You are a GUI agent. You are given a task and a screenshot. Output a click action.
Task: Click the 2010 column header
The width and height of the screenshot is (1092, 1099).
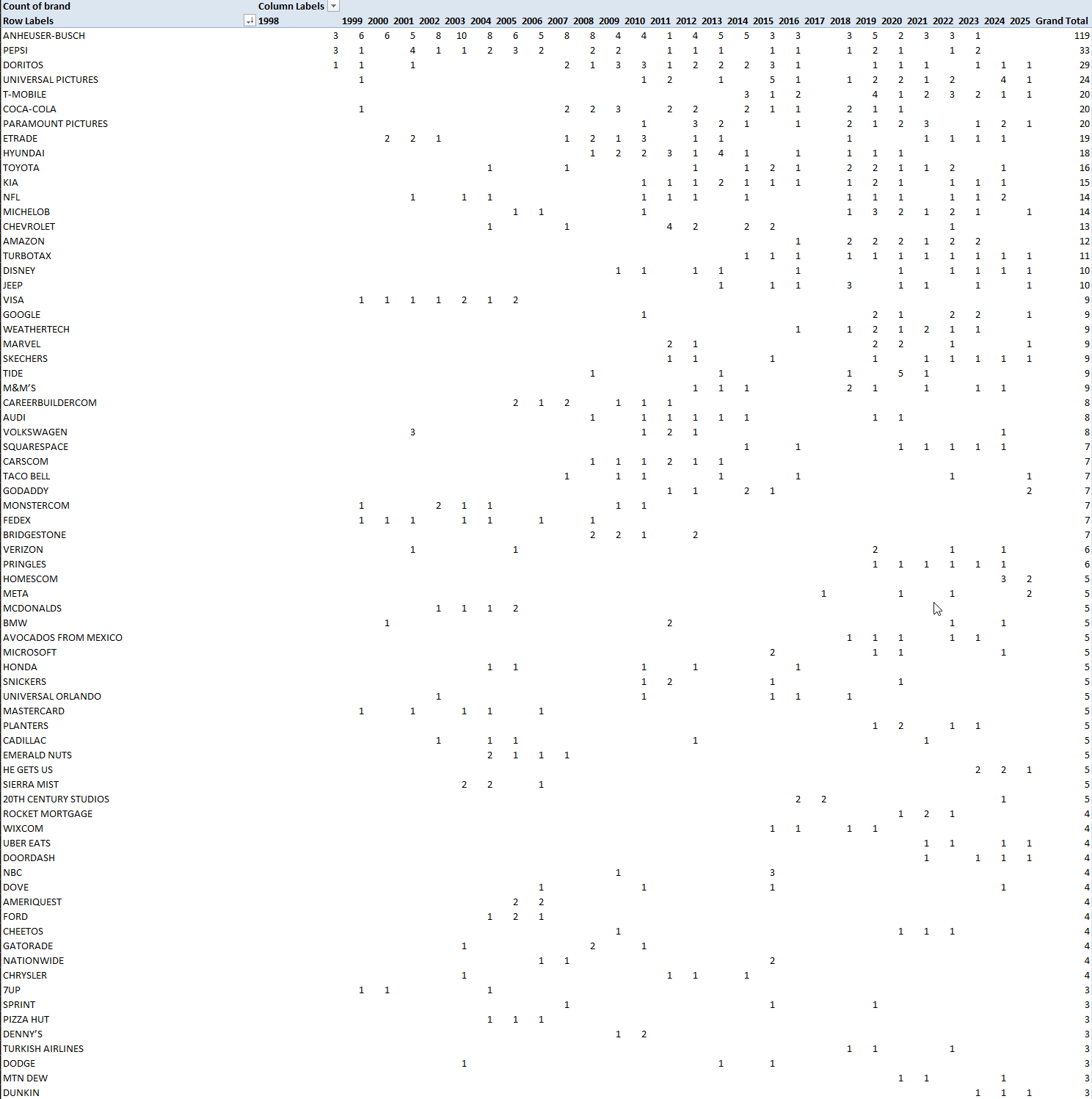point(635,21)
